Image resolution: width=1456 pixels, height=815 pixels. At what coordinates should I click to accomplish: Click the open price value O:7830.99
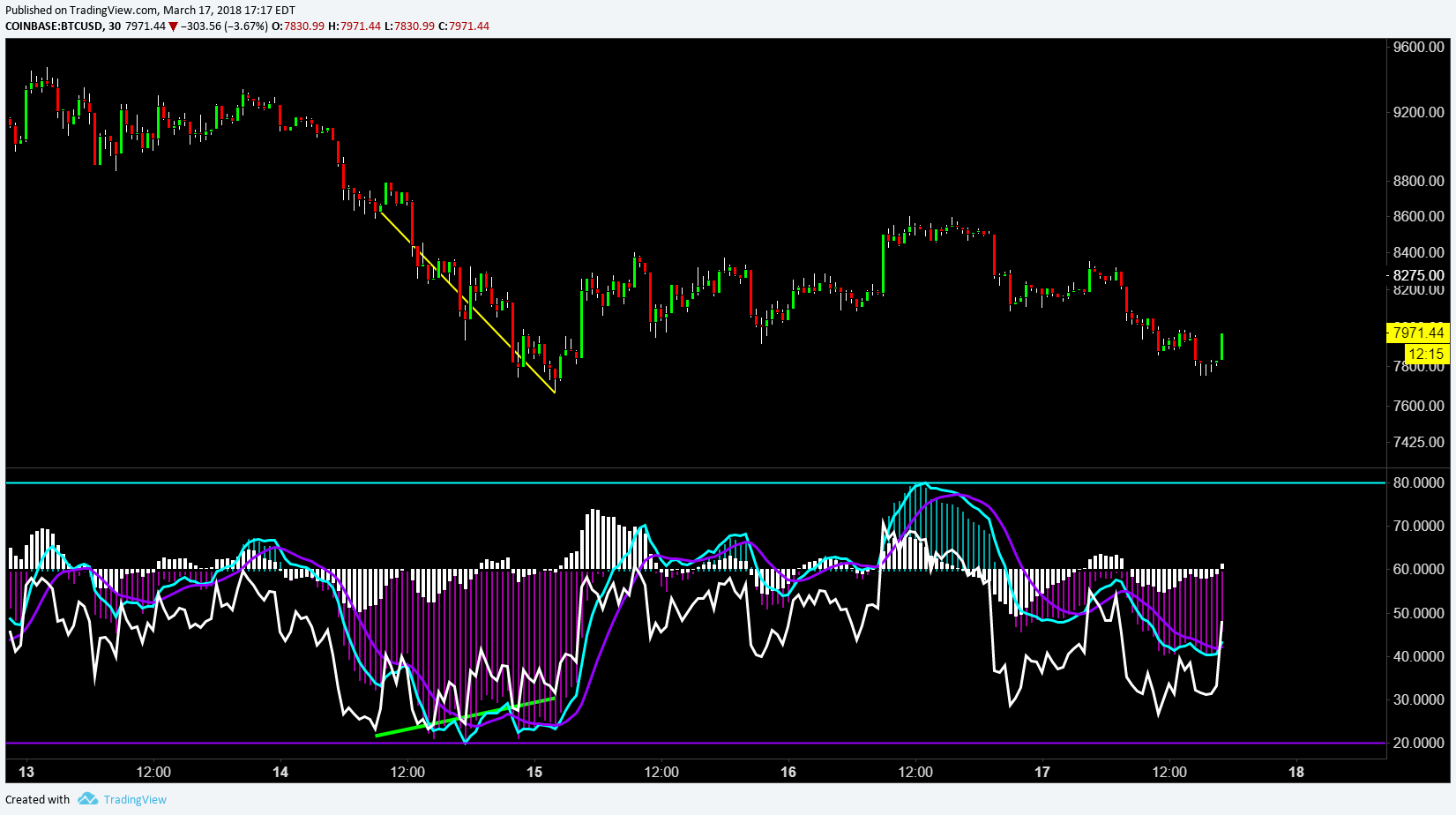pyautogui.click(x=298, y=26)
